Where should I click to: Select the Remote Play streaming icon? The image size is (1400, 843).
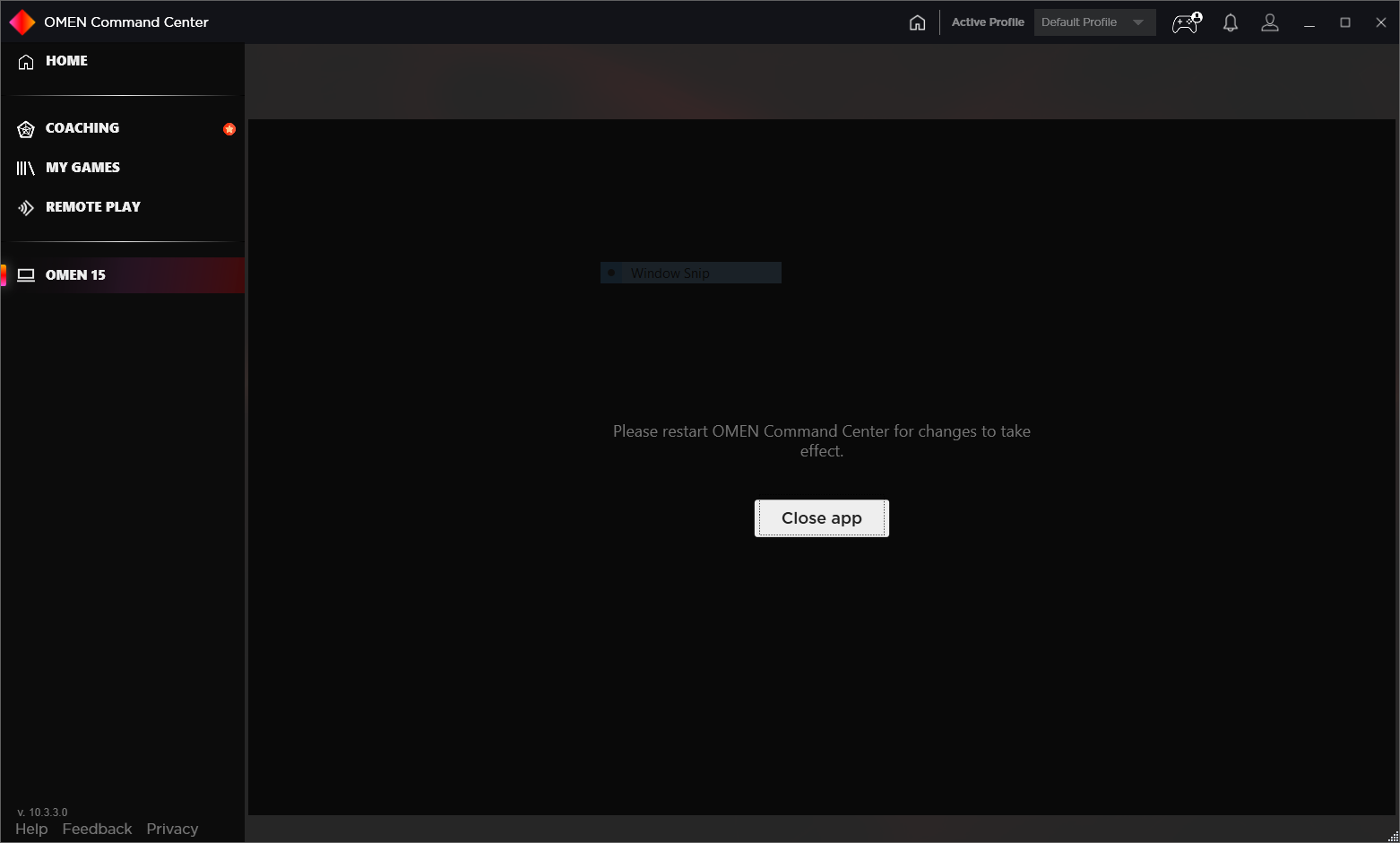coord(26,207)
